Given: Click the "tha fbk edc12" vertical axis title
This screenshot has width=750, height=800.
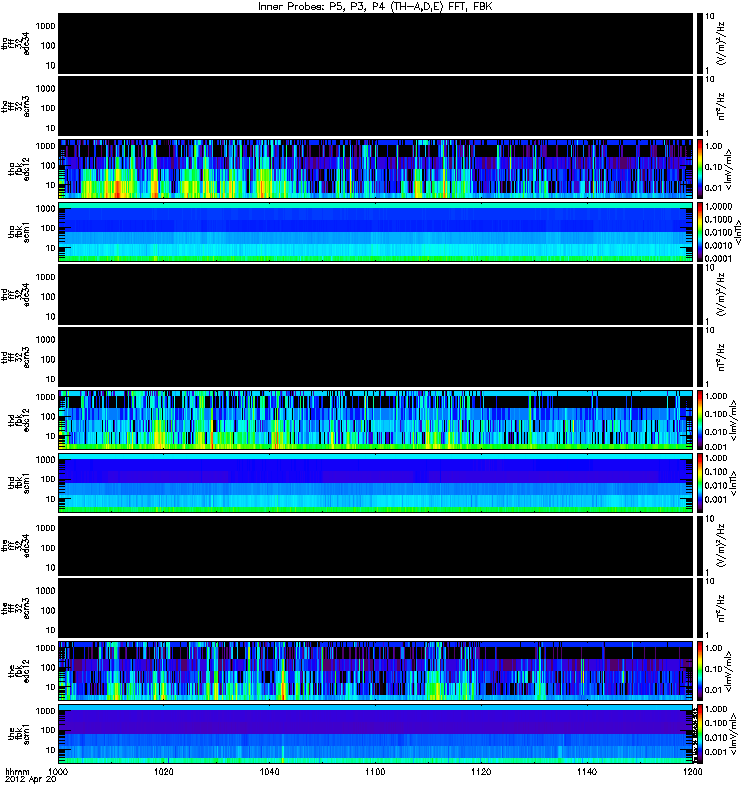Looking at the screenshot, I should pos(19,169).
